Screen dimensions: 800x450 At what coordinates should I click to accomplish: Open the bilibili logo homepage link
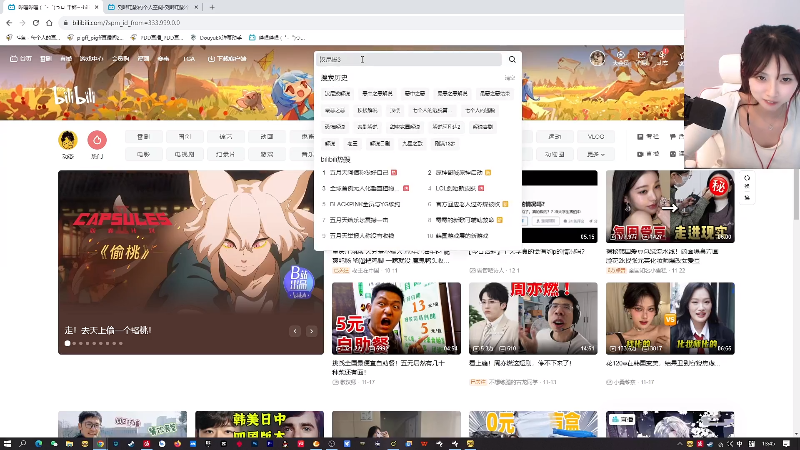74,95
